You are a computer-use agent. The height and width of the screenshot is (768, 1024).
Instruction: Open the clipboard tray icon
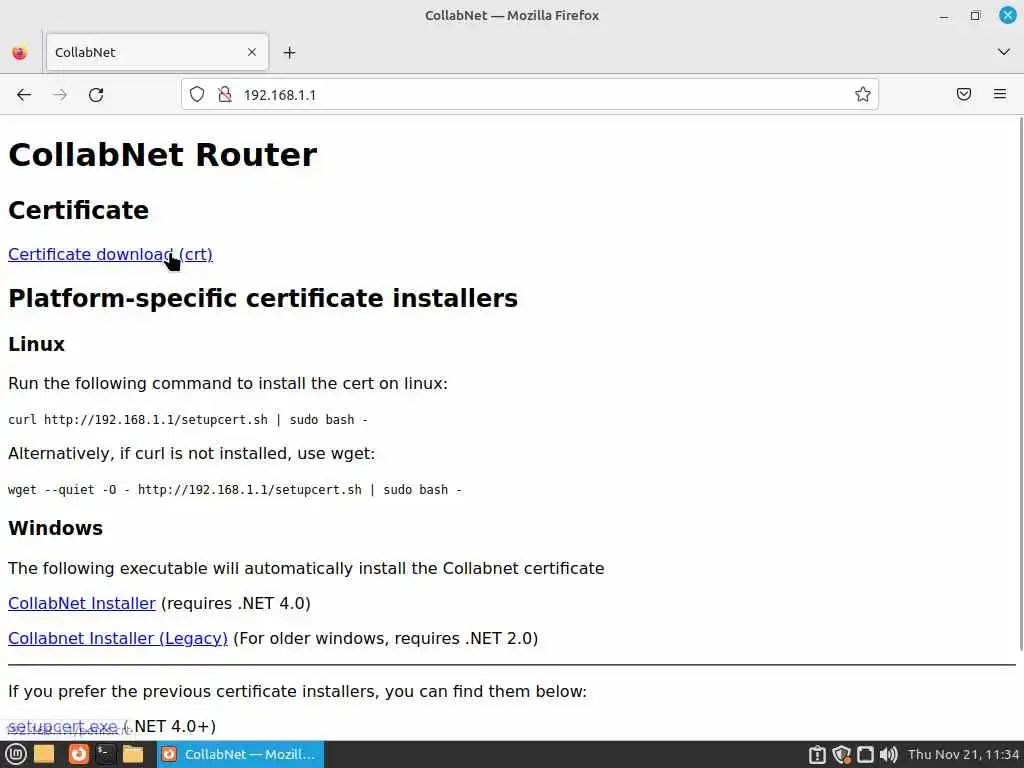pyautogui.click(x=816, y=754)
